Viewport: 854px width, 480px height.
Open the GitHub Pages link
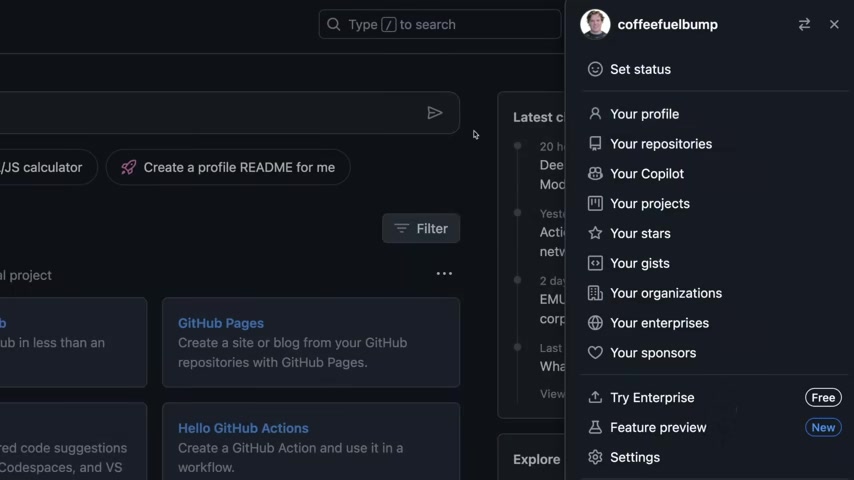click(221, 323)
